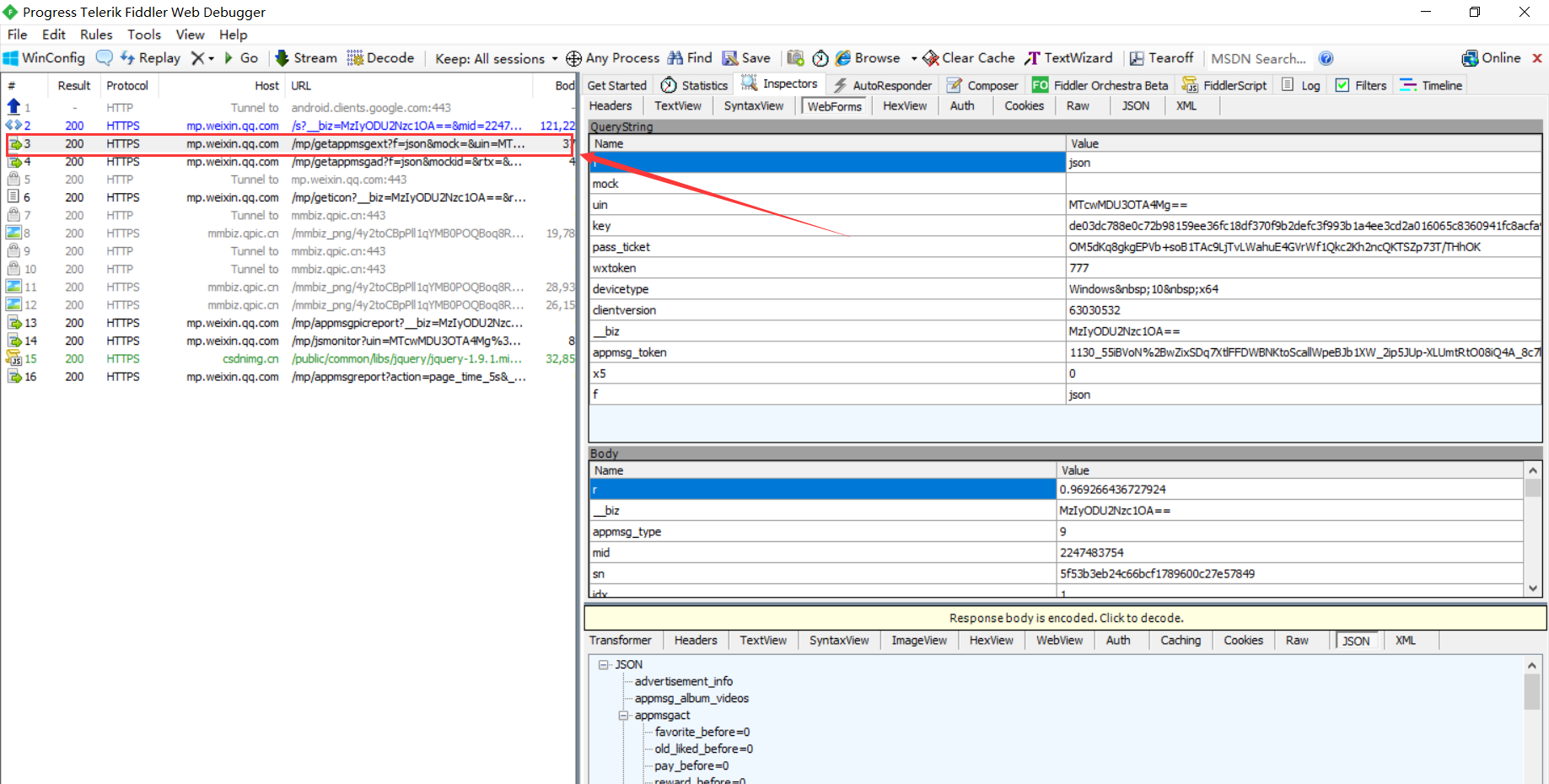This screenshot has width=1549, height=784.
Task: Switch to the AutoResponder tab
Action: pos(883,85)
